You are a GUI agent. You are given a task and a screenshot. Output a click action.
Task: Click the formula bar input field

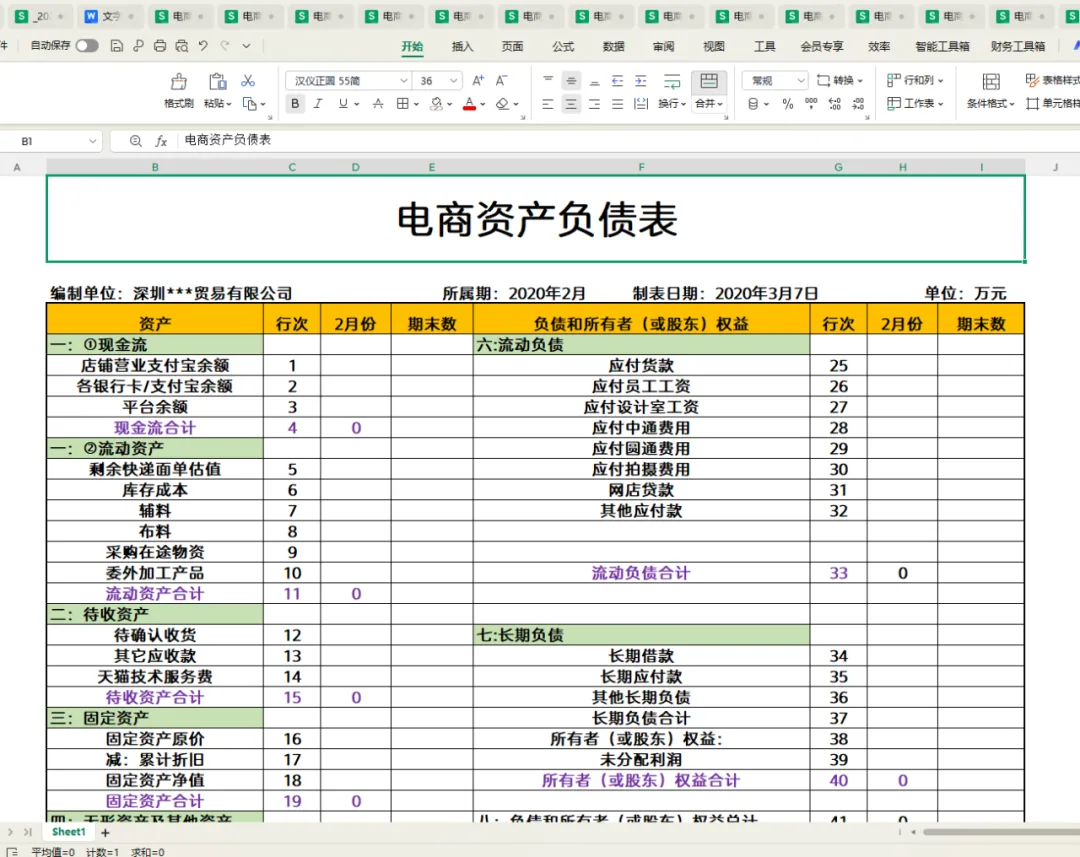(x=627, y=141)
